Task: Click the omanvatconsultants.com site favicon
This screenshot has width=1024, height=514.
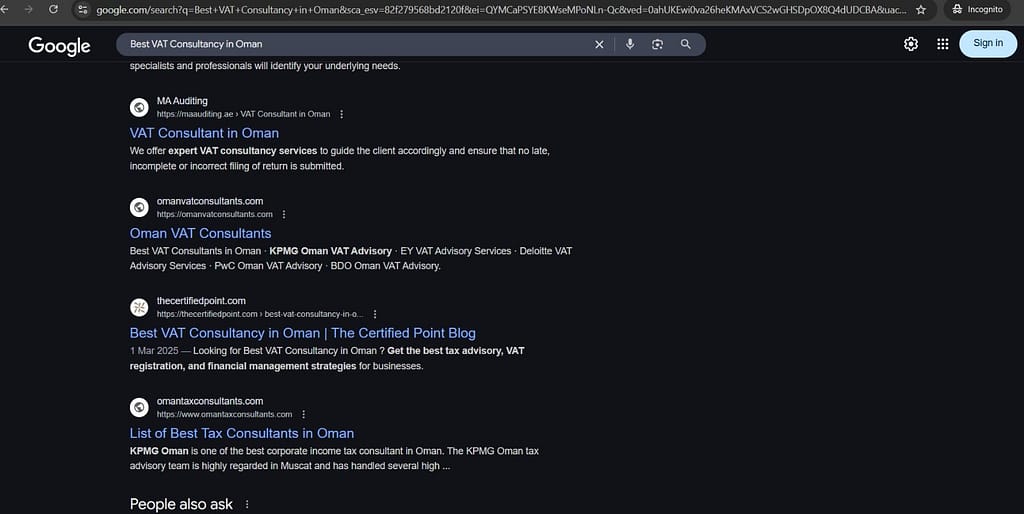Action: [139, 208]
